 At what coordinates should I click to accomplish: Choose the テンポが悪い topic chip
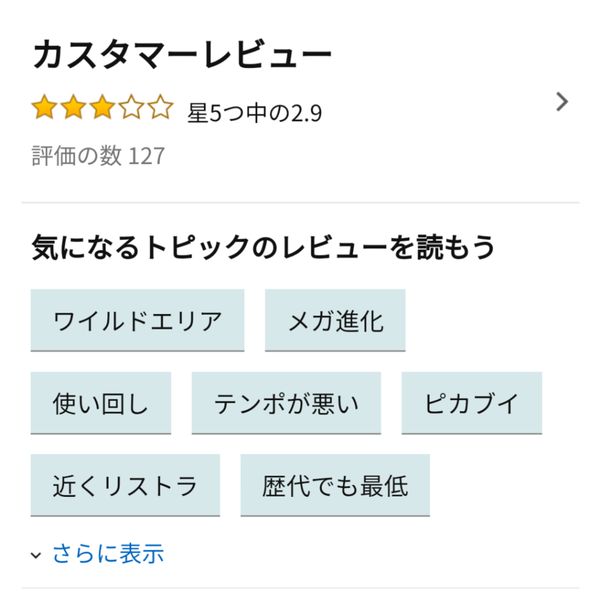point(286,403)
